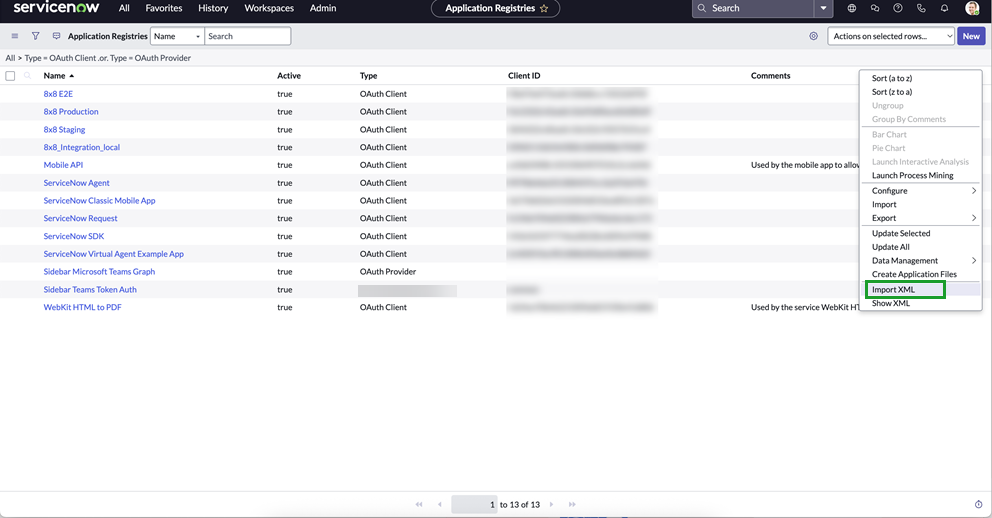Image resolution: width=992 pixels, height=518 pixels.
Task: Open Sidebar Microsoft Teams Graph record
Action: pyautogui.click(x=99, y=271)
